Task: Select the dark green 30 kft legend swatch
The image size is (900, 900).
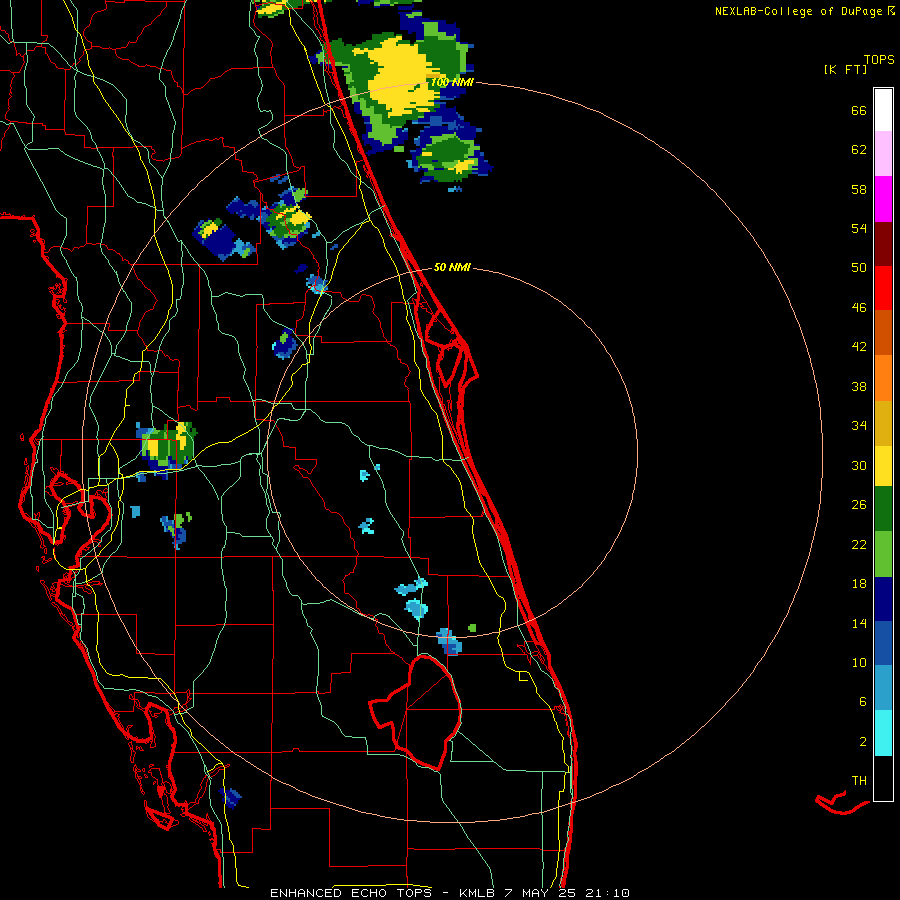Action: (x=883, y=509)
